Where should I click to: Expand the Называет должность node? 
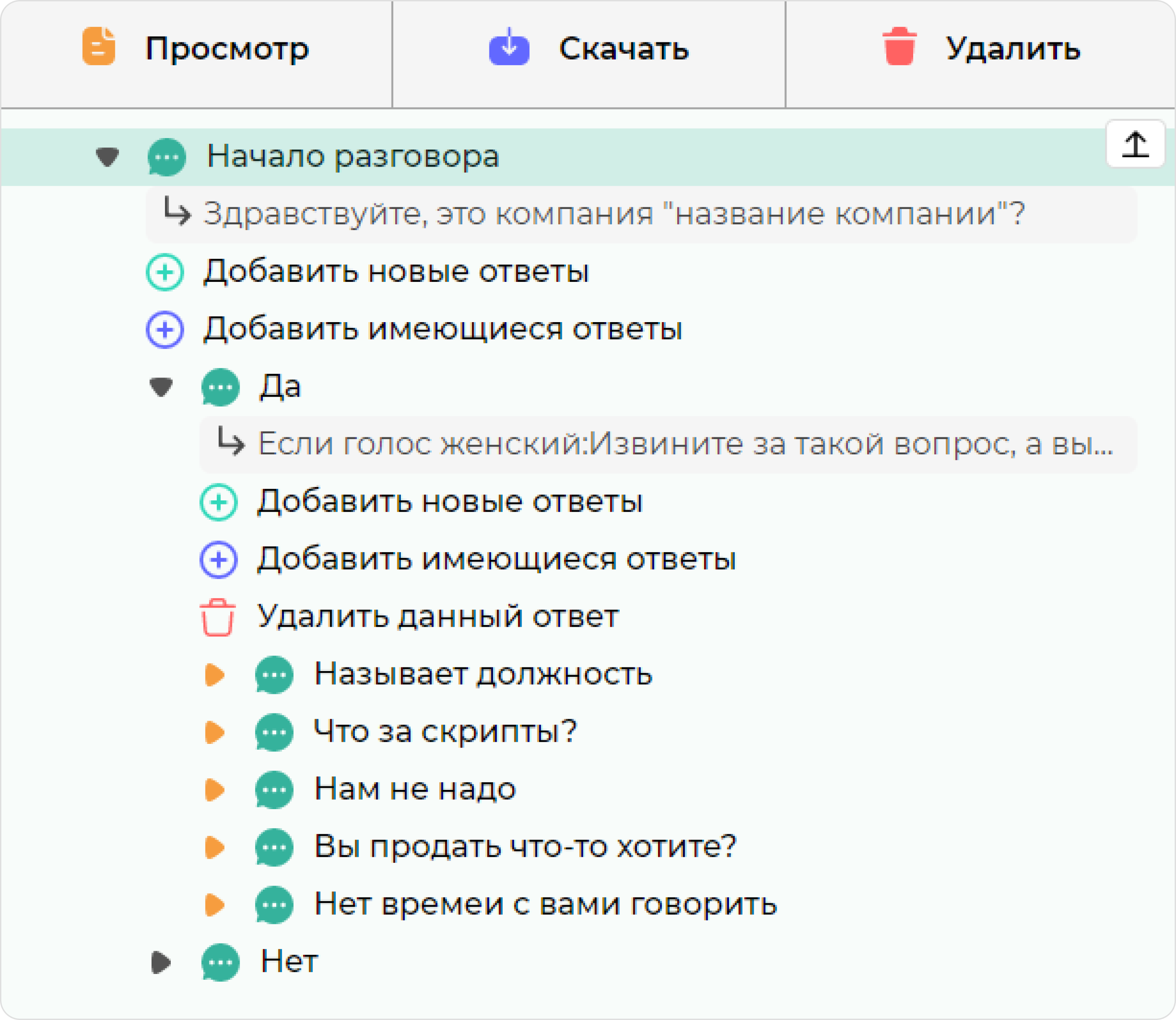pos(214,675)
